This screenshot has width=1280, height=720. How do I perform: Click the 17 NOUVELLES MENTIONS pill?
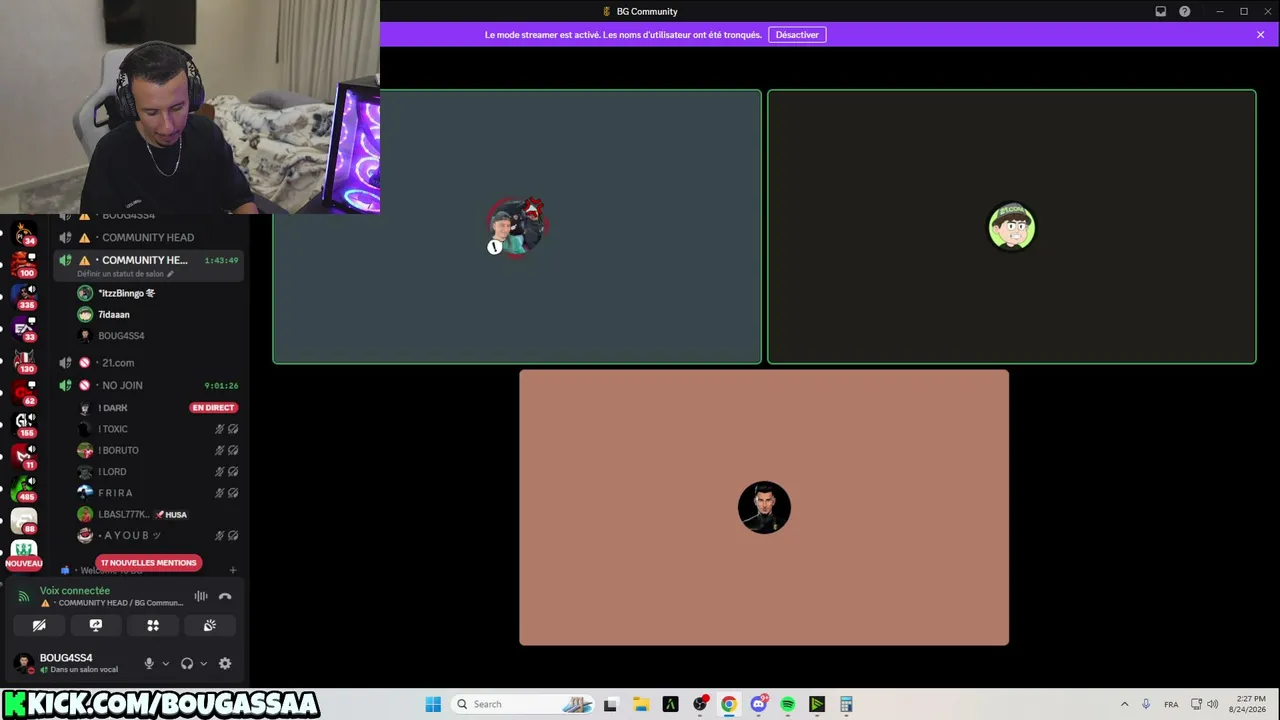148,563
